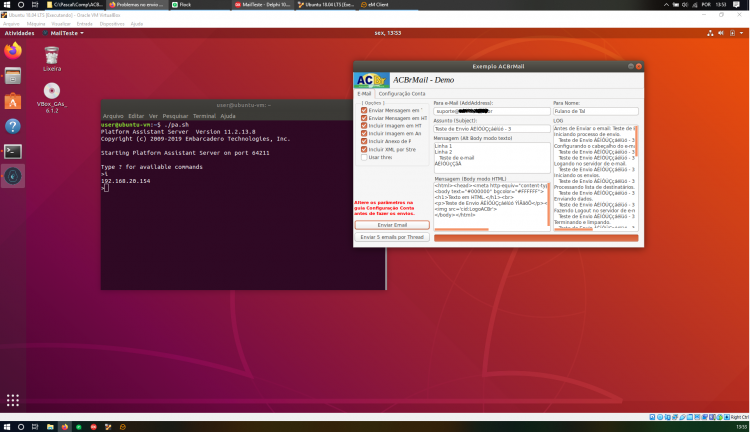Image resolution: width=750 pixels, height=432 pixels.
Task: Click the orange progress bar
Action: point(536,238)
